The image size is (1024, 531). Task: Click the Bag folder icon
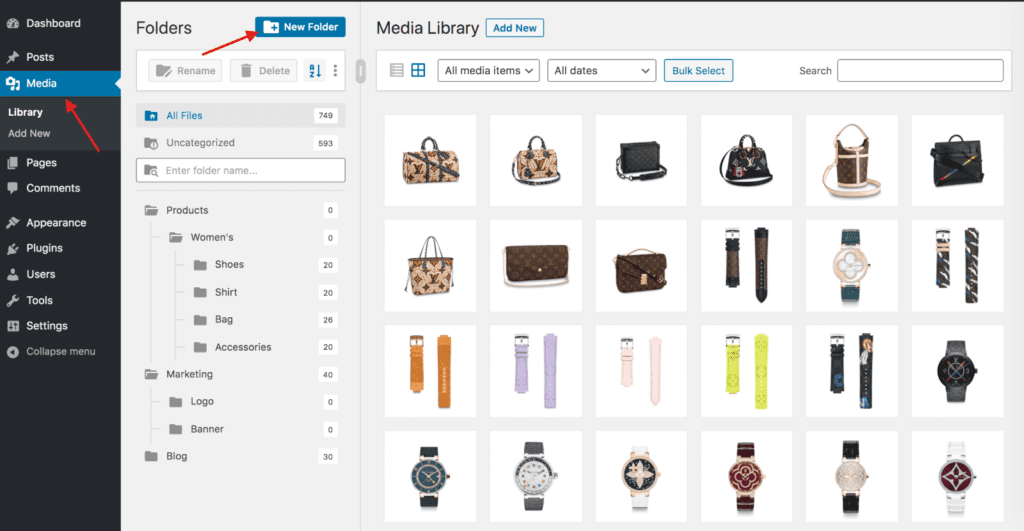click(200, 319)
